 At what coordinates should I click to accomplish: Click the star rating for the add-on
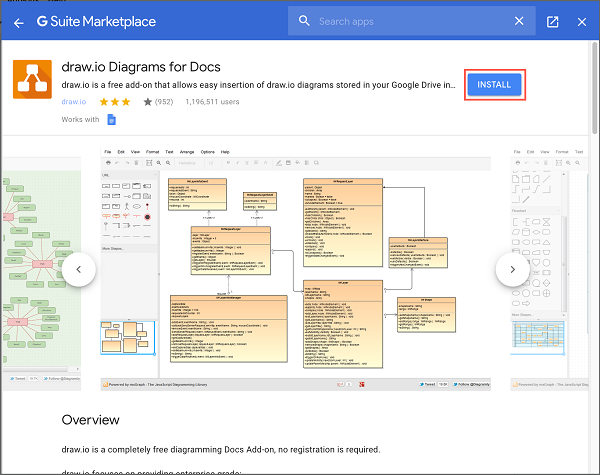click(x=126, y=102)
